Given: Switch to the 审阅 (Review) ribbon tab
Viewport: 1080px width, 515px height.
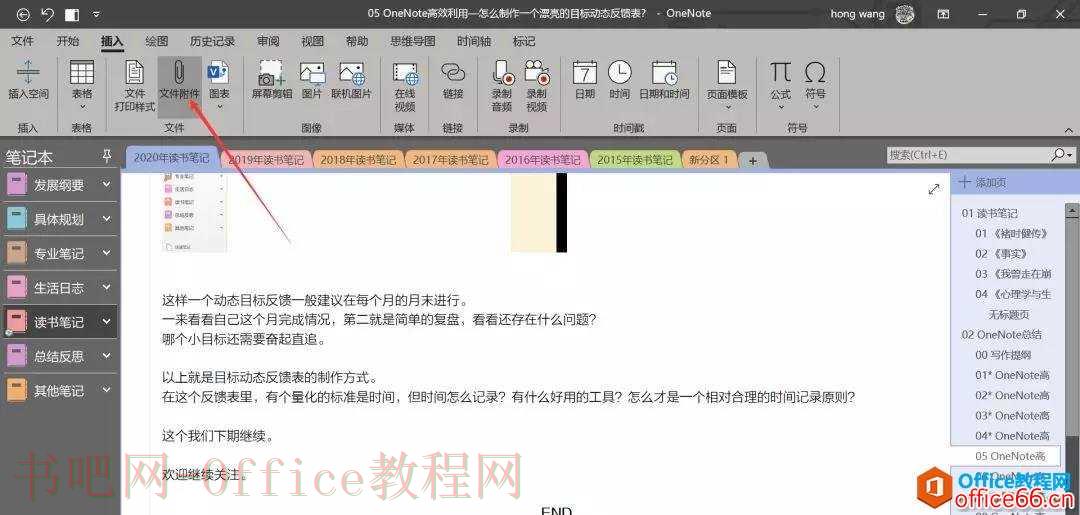Looking at the screenshot, I should (x=268, y=41).
